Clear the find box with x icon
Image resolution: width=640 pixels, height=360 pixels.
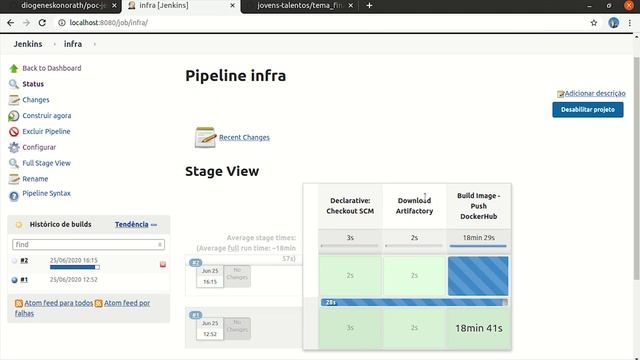(160, 244)
